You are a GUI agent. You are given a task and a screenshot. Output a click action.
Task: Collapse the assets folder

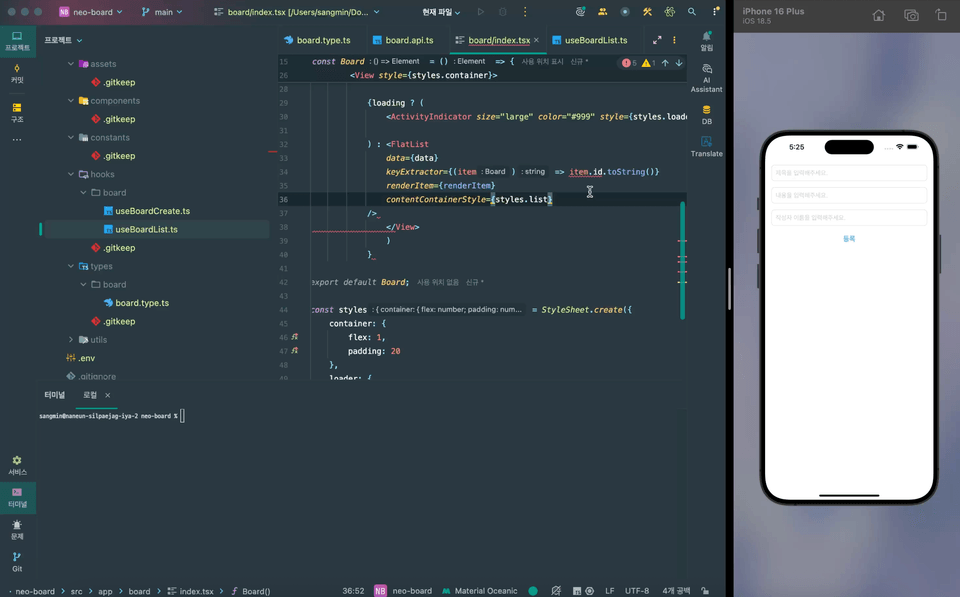point(70,64)
